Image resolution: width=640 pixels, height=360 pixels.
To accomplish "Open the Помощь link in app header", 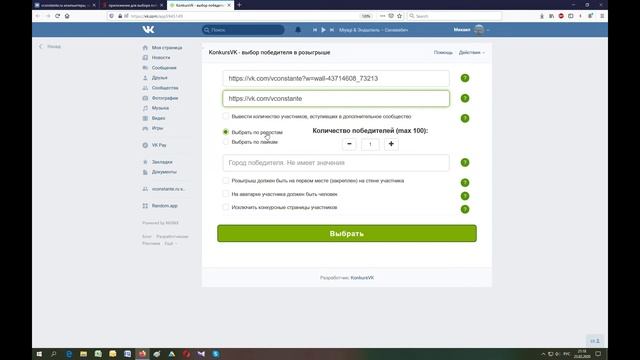I will [443, 53].
